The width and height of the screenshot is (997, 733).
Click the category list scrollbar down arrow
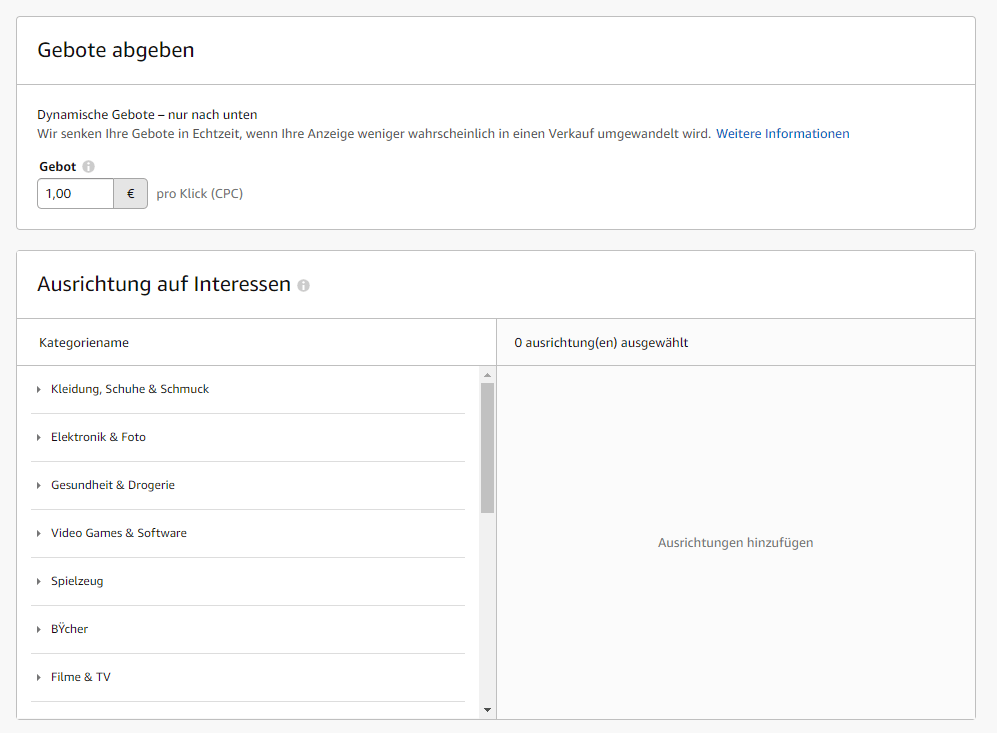pos(488,710)
